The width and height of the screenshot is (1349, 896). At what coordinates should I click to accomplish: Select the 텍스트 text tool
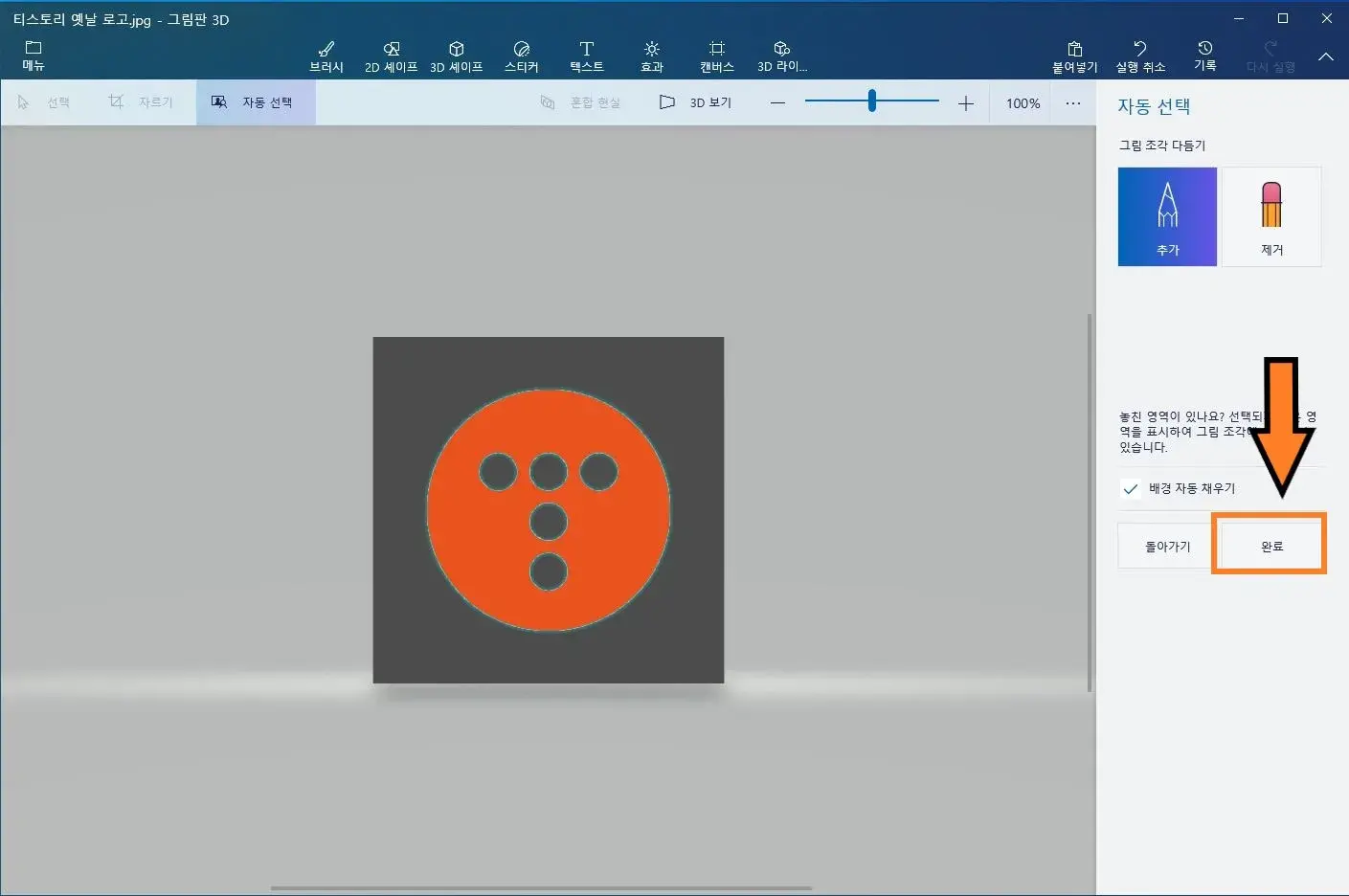pyautogui.click(x=587, y=56)
